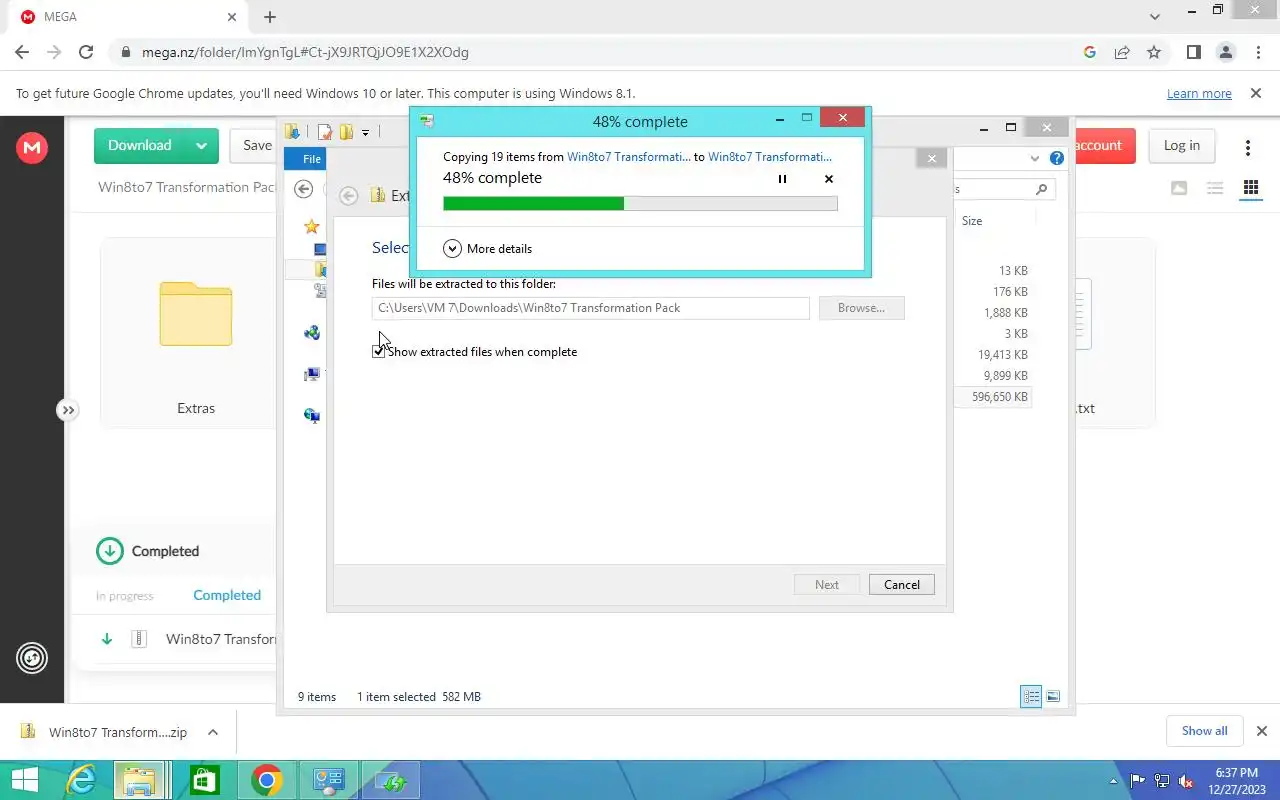This screenshot has height=800, width=1280.
Task: Open Chrome new tab plus button
Action: (x=270, y=17)
